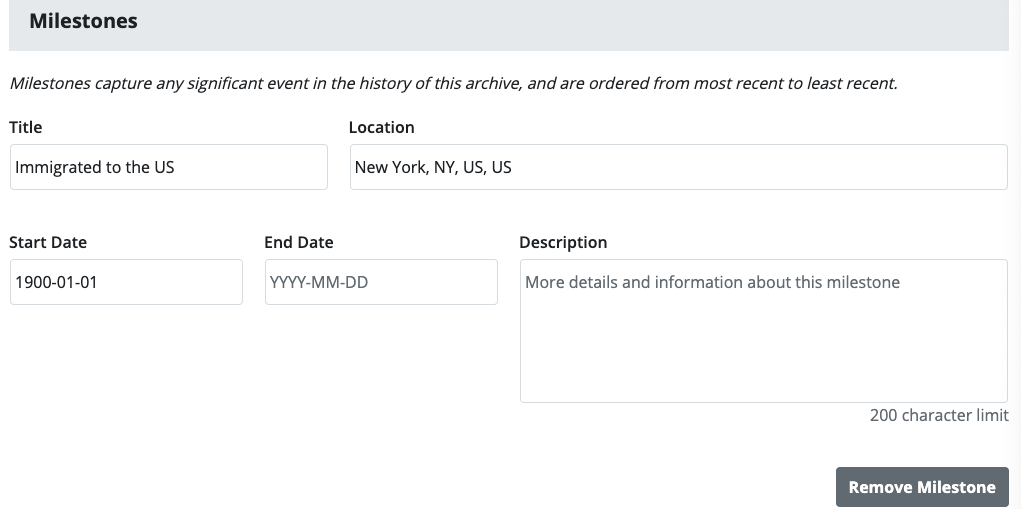Click the YYYY-MM-DD placeholder text

point(319,282)
